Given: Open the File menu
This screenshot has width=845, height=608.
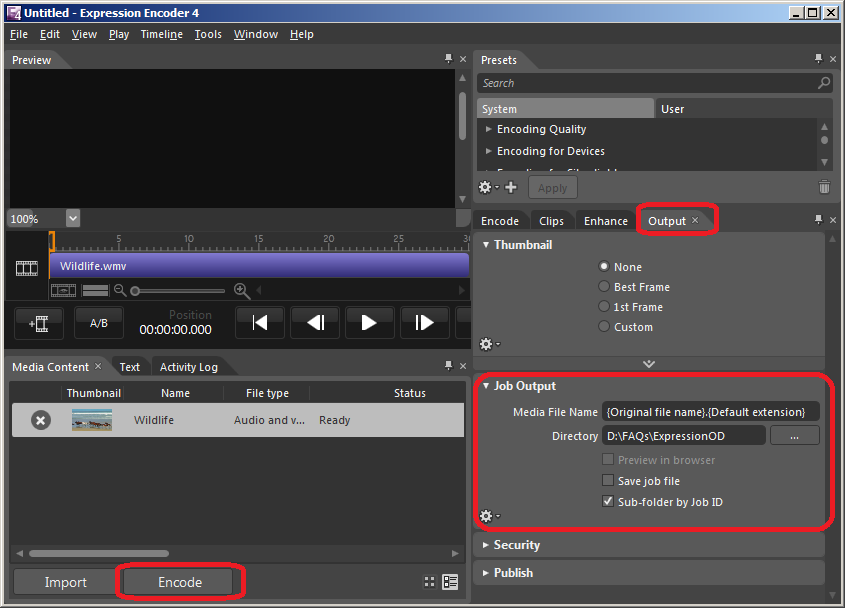Looking at the screenshot, I should pyautogui.click(x=19, y=34).
